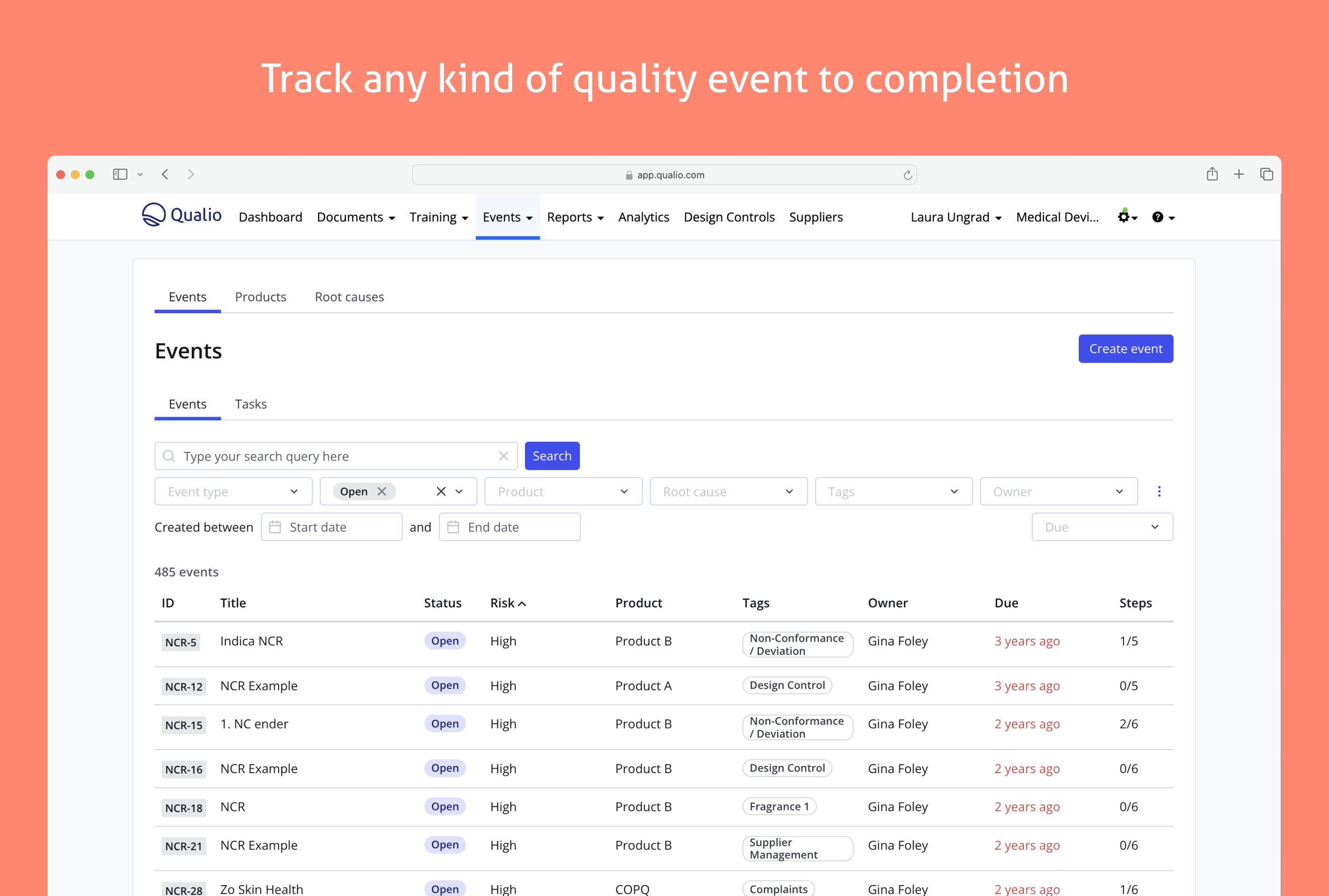This screenshot has height=896, width=1329.
Task: Click the Start date input field
Action: click(331, 527)
